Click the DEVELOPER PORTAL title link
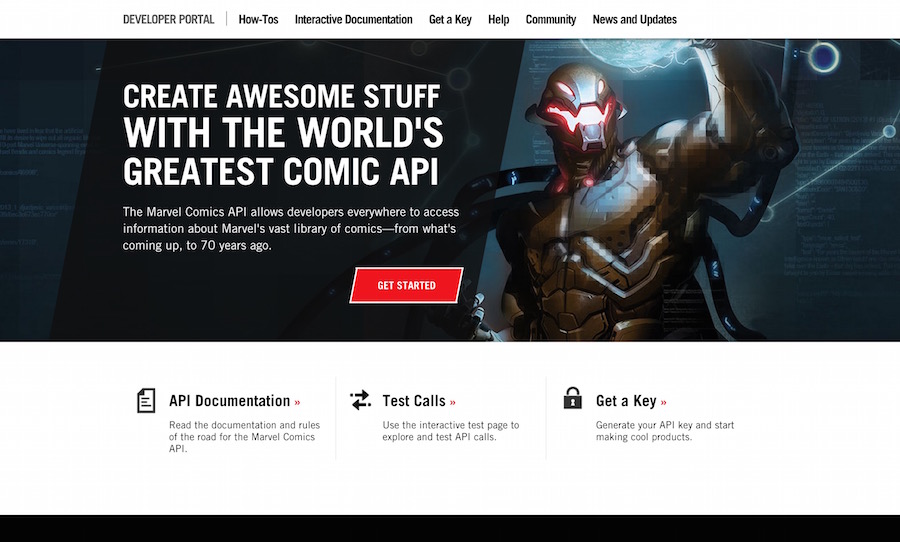The height and width of the screenshot is (542, 900). click(169, 20)
